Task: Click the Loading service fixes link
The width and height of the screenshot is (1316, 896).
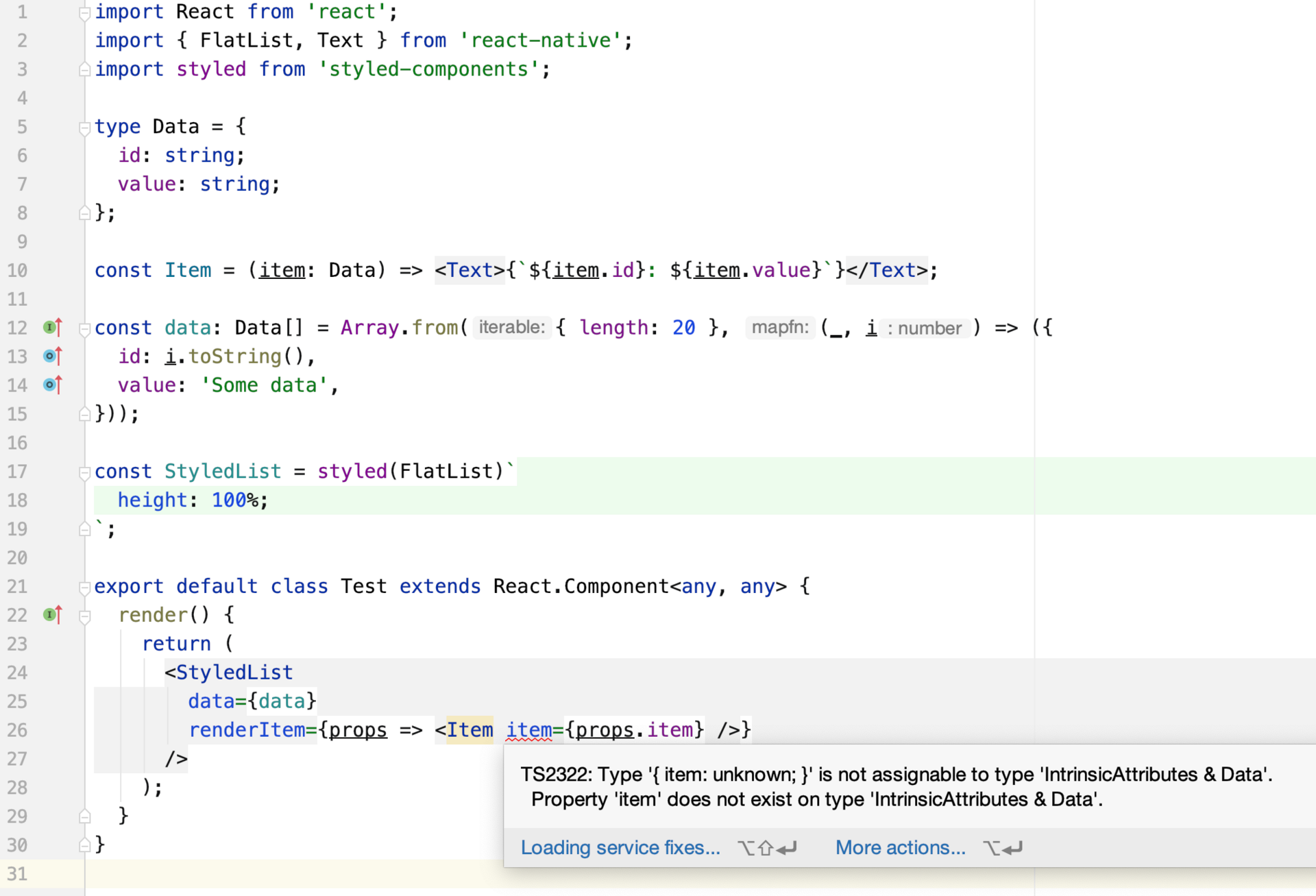Action: (x=620, y=848)
